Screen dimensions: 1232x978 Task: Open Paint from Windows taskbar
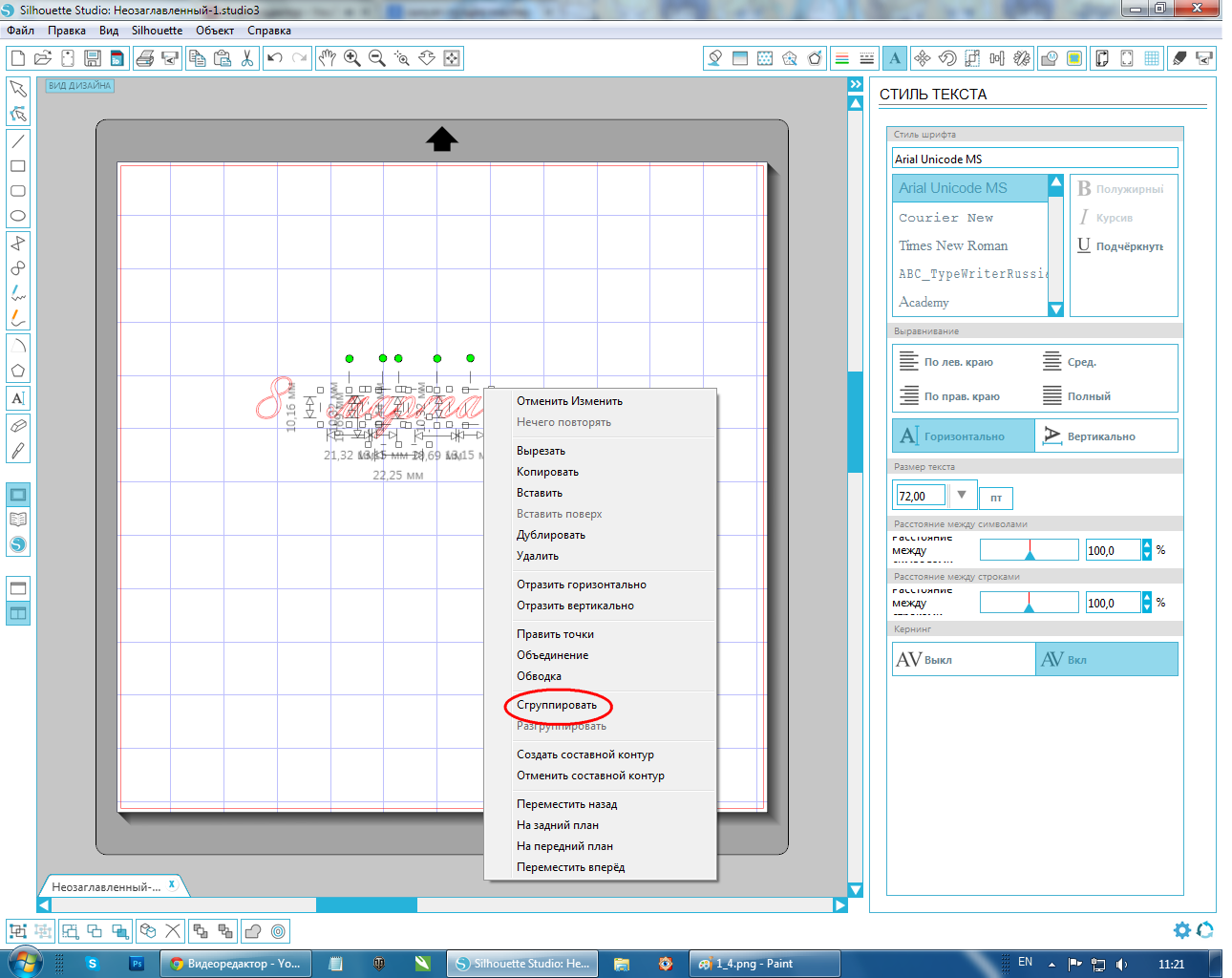click(764, 964)
